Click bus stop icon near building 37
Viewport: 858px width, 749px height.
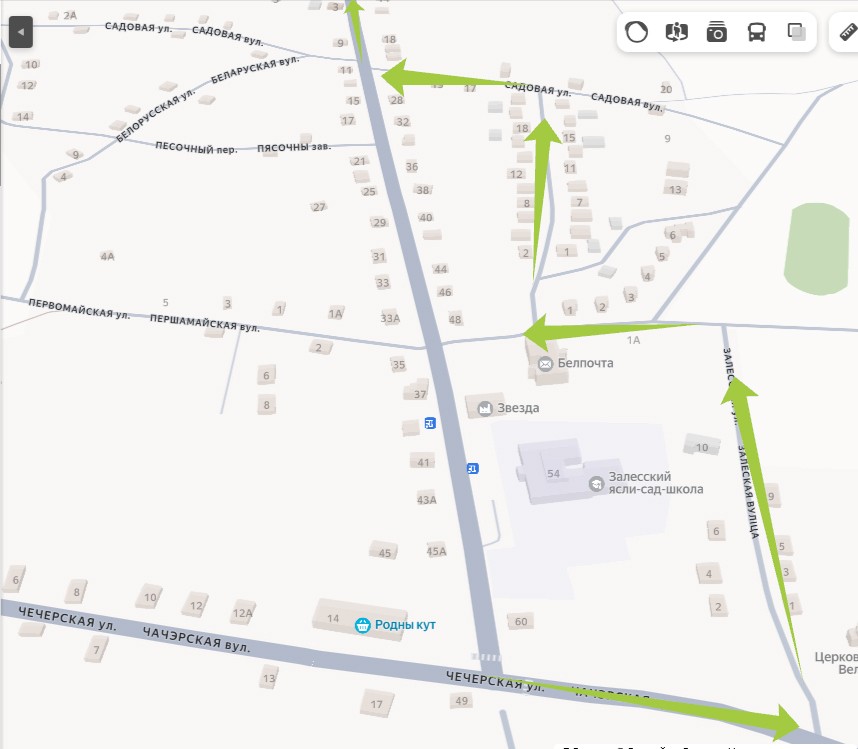[x=430, y=423]
